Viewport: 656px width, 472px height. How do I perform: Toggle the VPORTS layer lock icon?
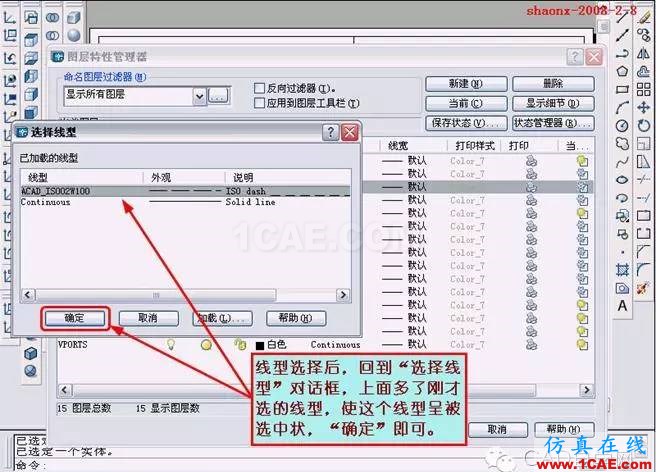pos(240,344)
